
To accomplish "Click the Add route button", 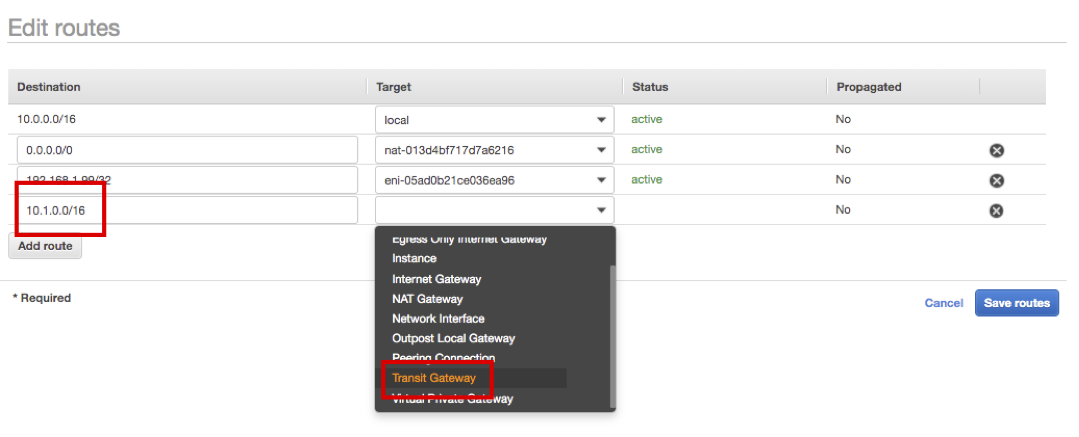I will pos(45,246).
